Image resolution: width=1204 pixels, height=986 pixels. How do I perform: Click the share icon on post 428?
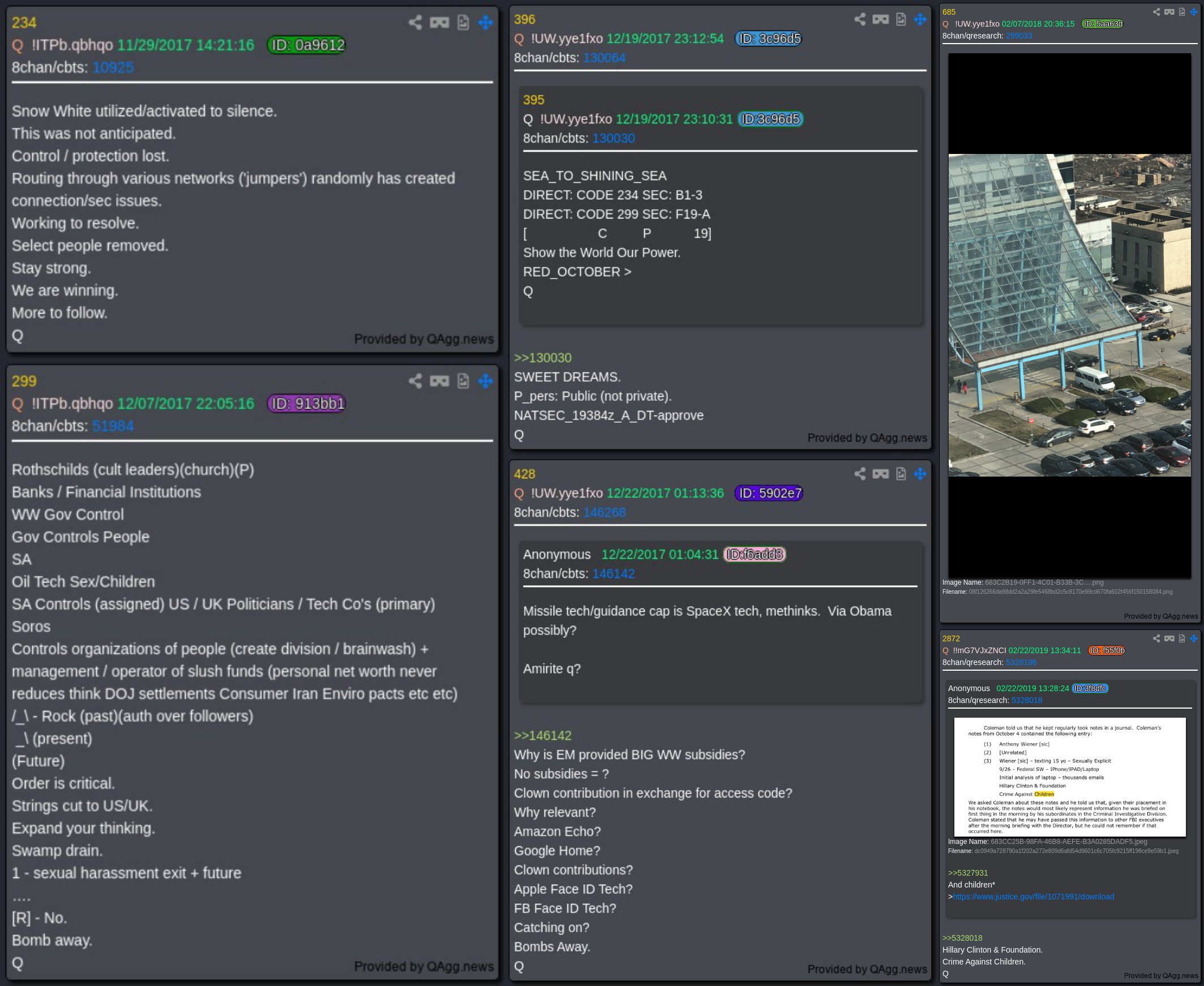click(x=860, y=474)
